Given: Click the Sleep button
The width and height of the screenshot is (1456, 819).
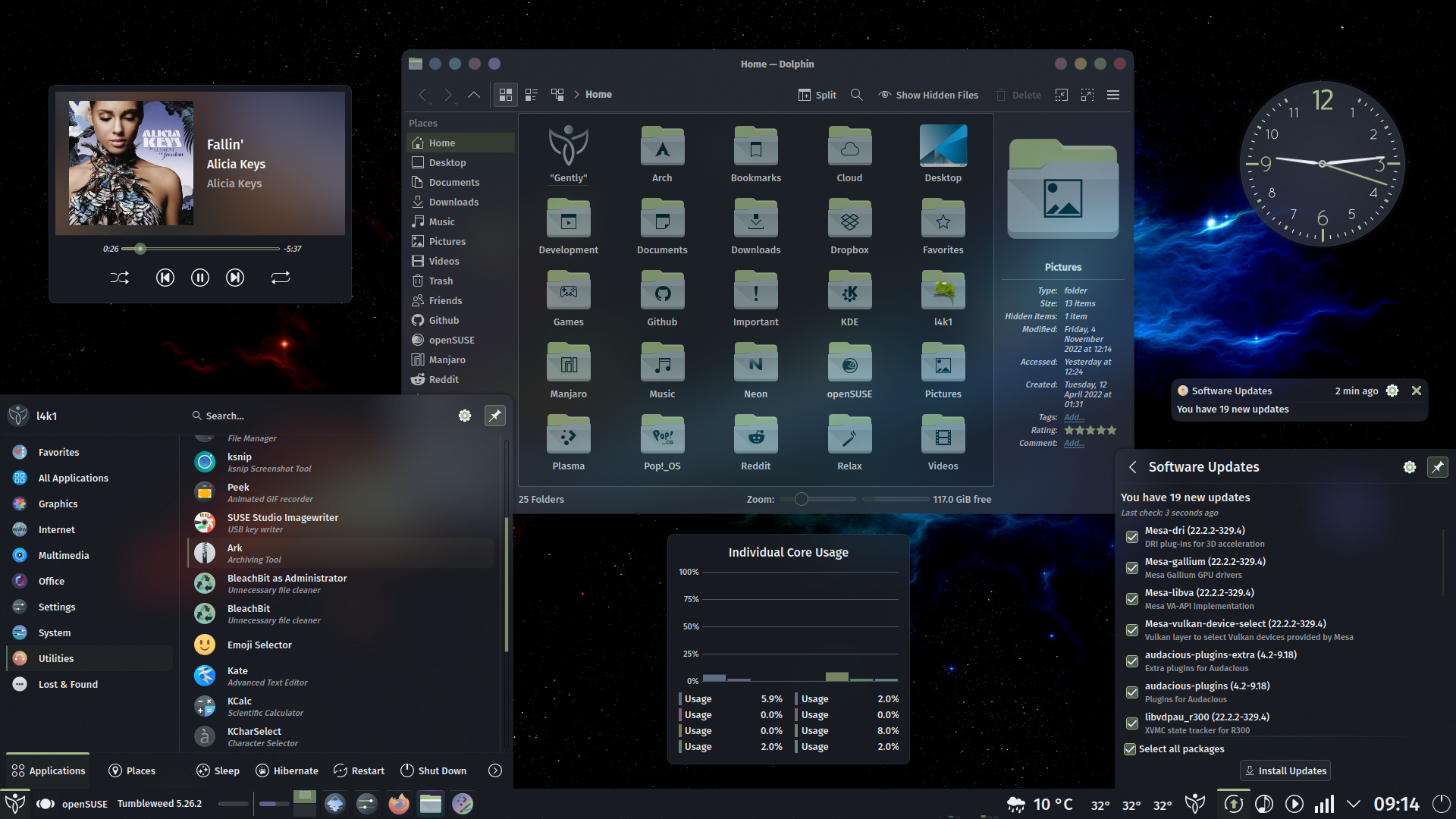Looking at the screenshot, I should (218, 770).
